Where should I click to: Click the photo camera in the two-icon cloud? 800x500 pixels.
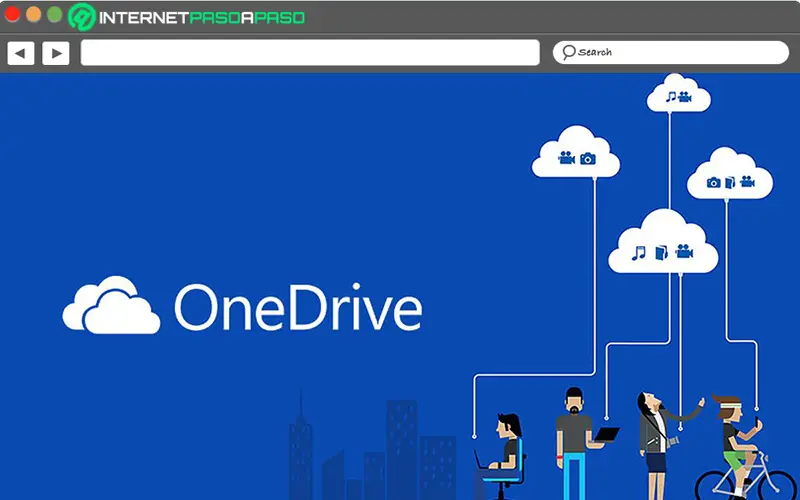(x=588, y=159)
